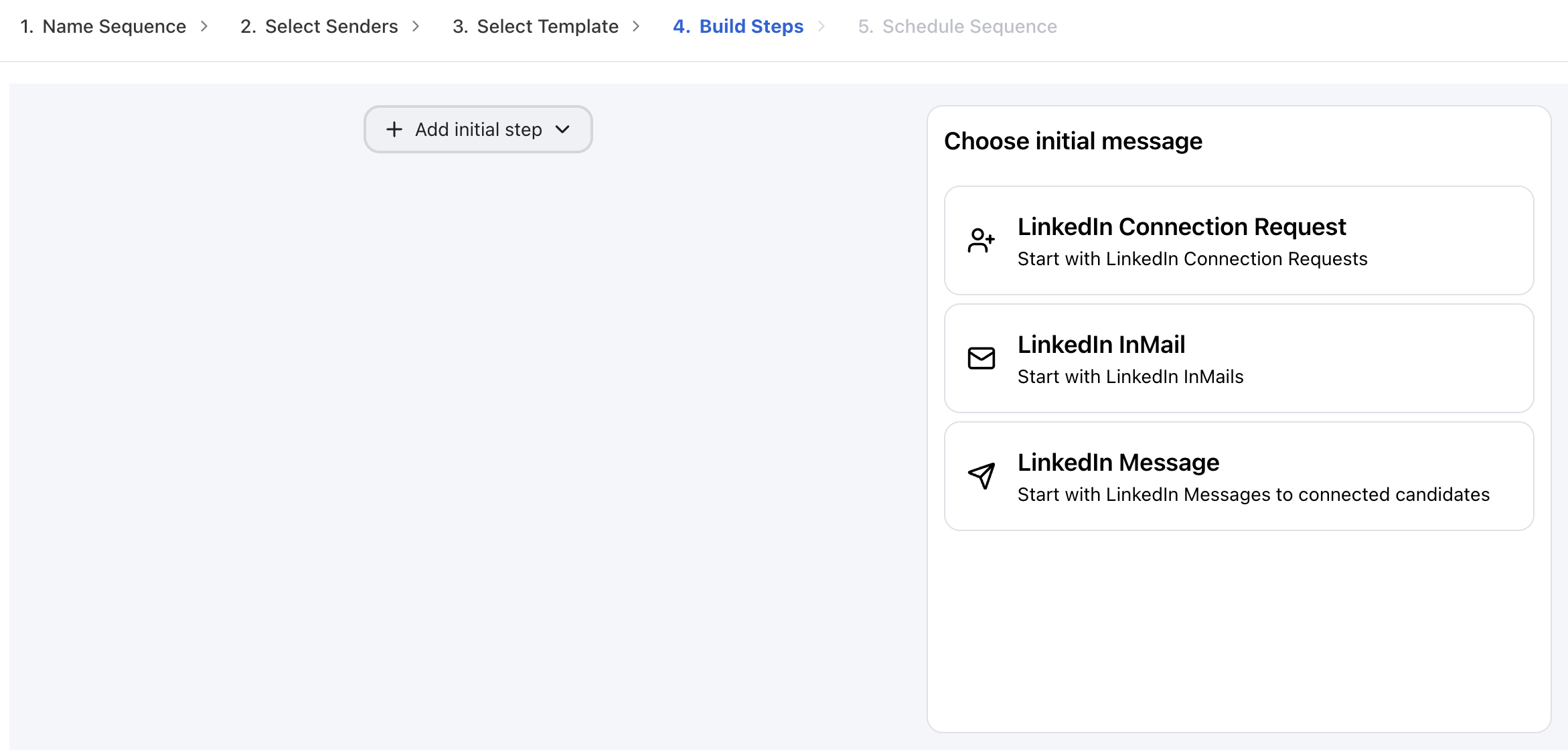Click the chevron arrow after Select Template
1568x750 pixels.
pos(637,26)
